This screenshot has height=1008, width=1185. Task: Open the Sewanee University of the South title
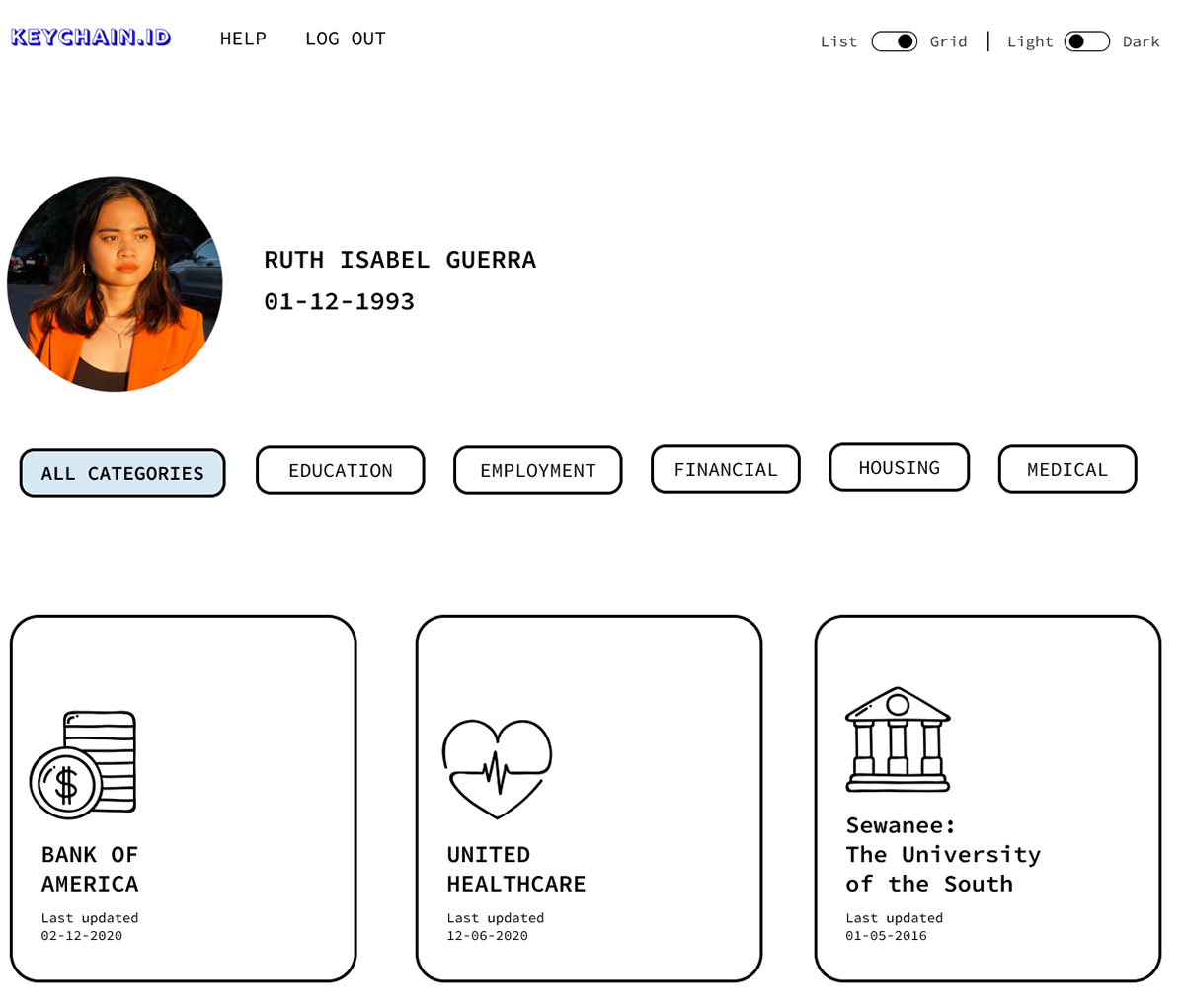[x=943, y=854]
